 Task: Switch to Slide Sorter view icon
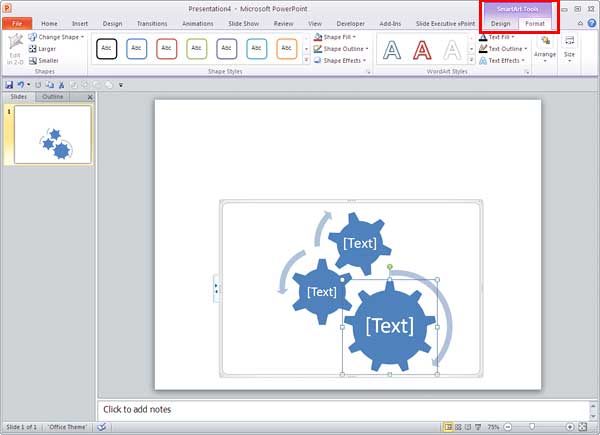tap(458, 427)
